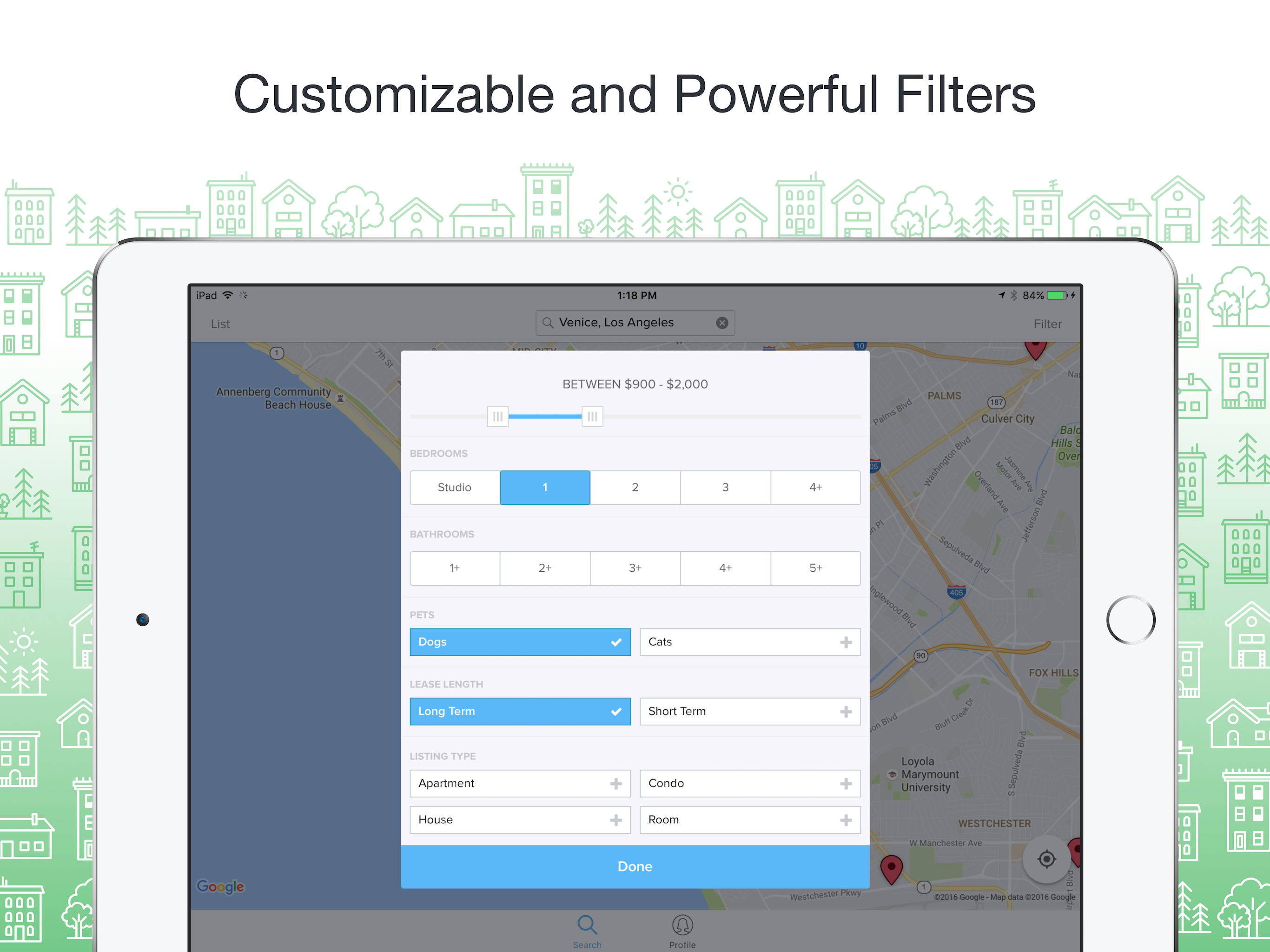1270x952 pixels.
Task: Click the location arrow status icon
Action: (x=1001, y=295)
